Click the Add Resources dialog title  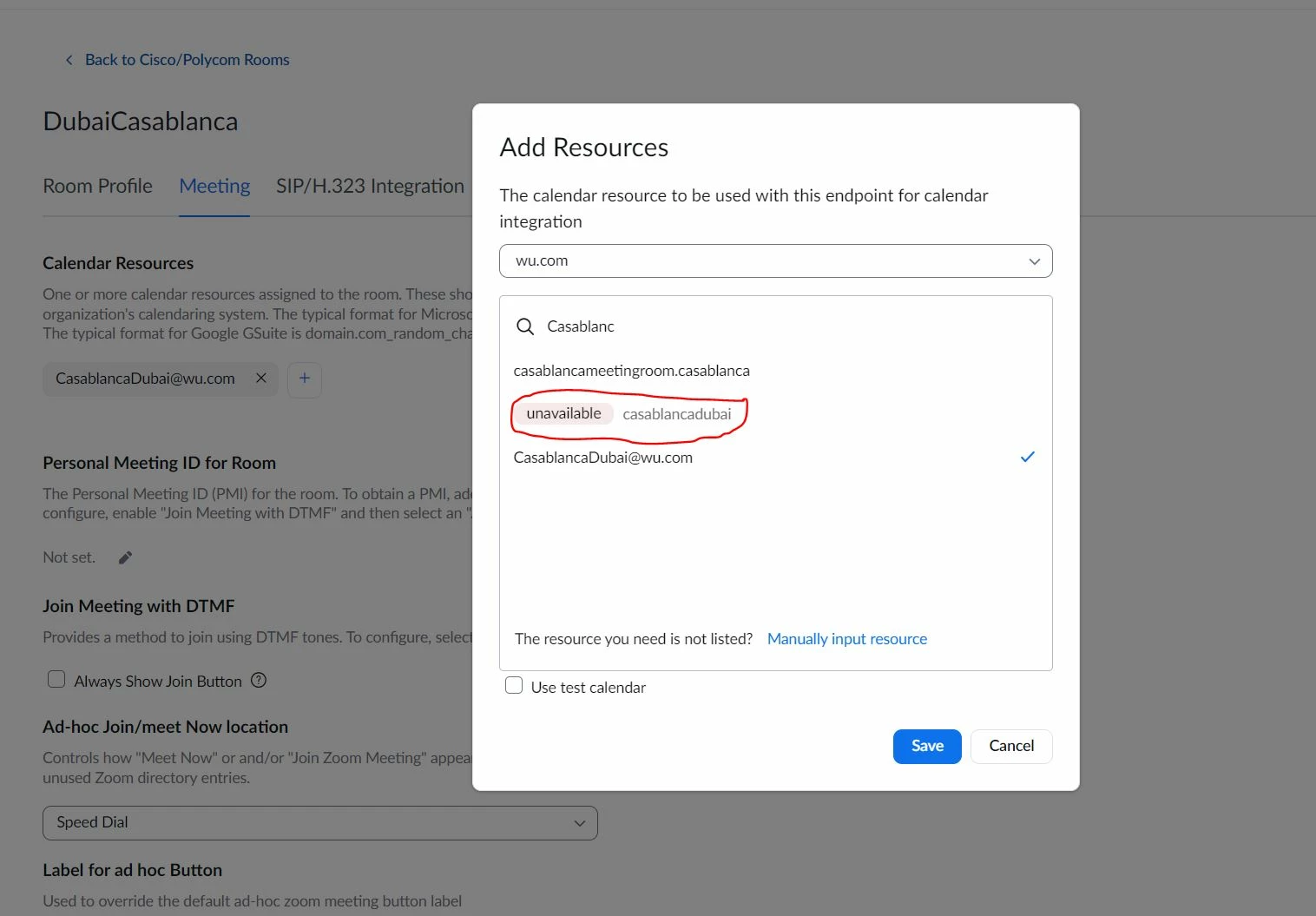pos(584,148)
